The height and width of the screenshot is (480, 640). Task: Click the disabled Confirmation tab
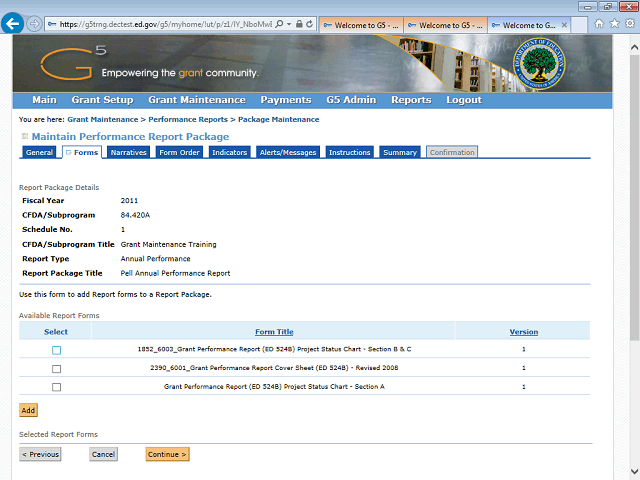point(452,152)
